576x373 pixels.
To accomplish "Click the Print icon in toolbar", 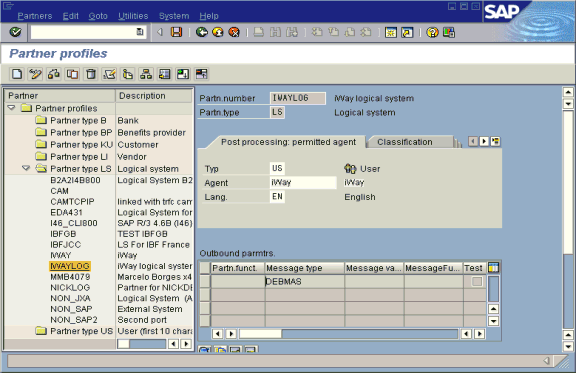I will (259, 32).
